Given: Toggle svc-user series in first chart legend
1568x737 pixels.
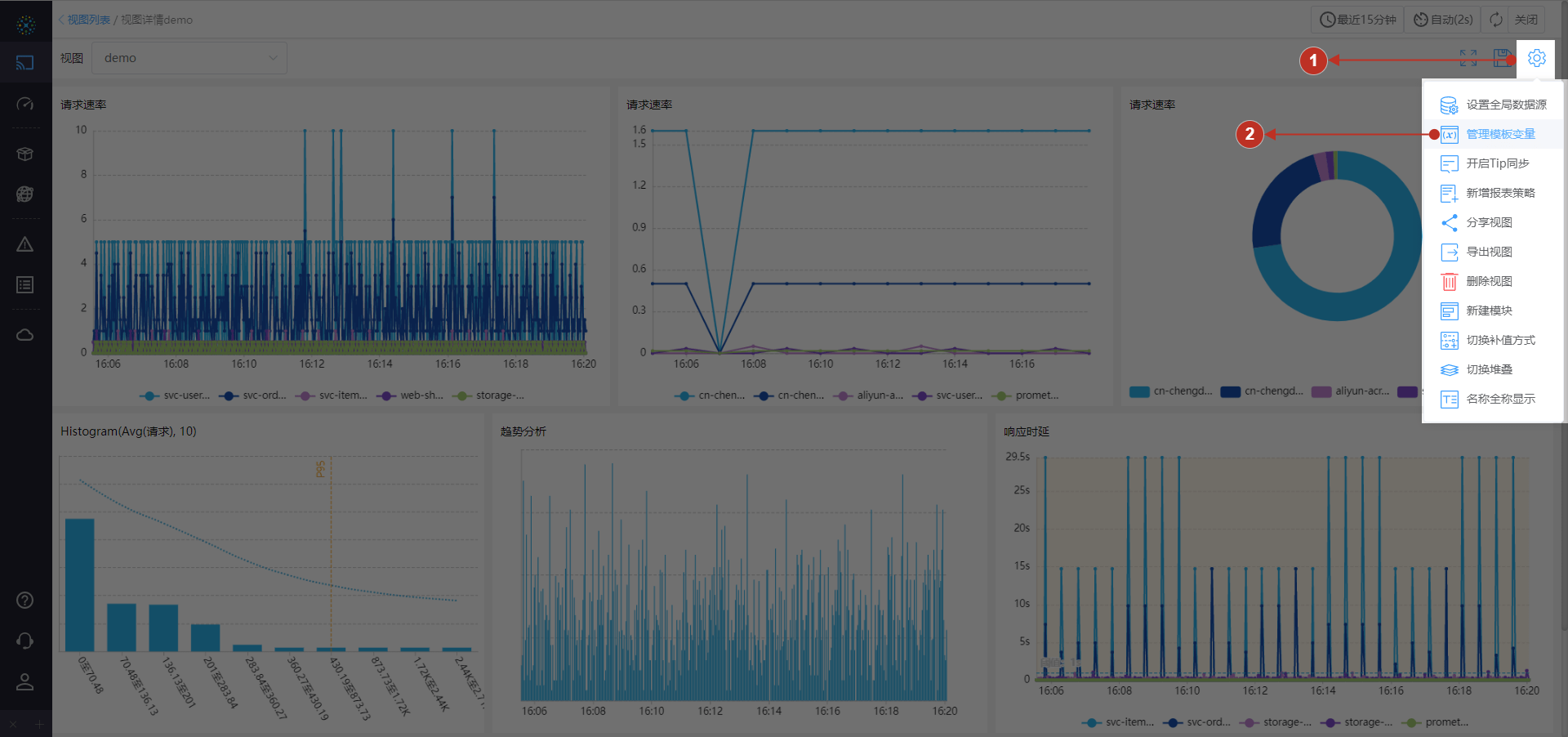Looking at the screenshot, I should (176, 395).
